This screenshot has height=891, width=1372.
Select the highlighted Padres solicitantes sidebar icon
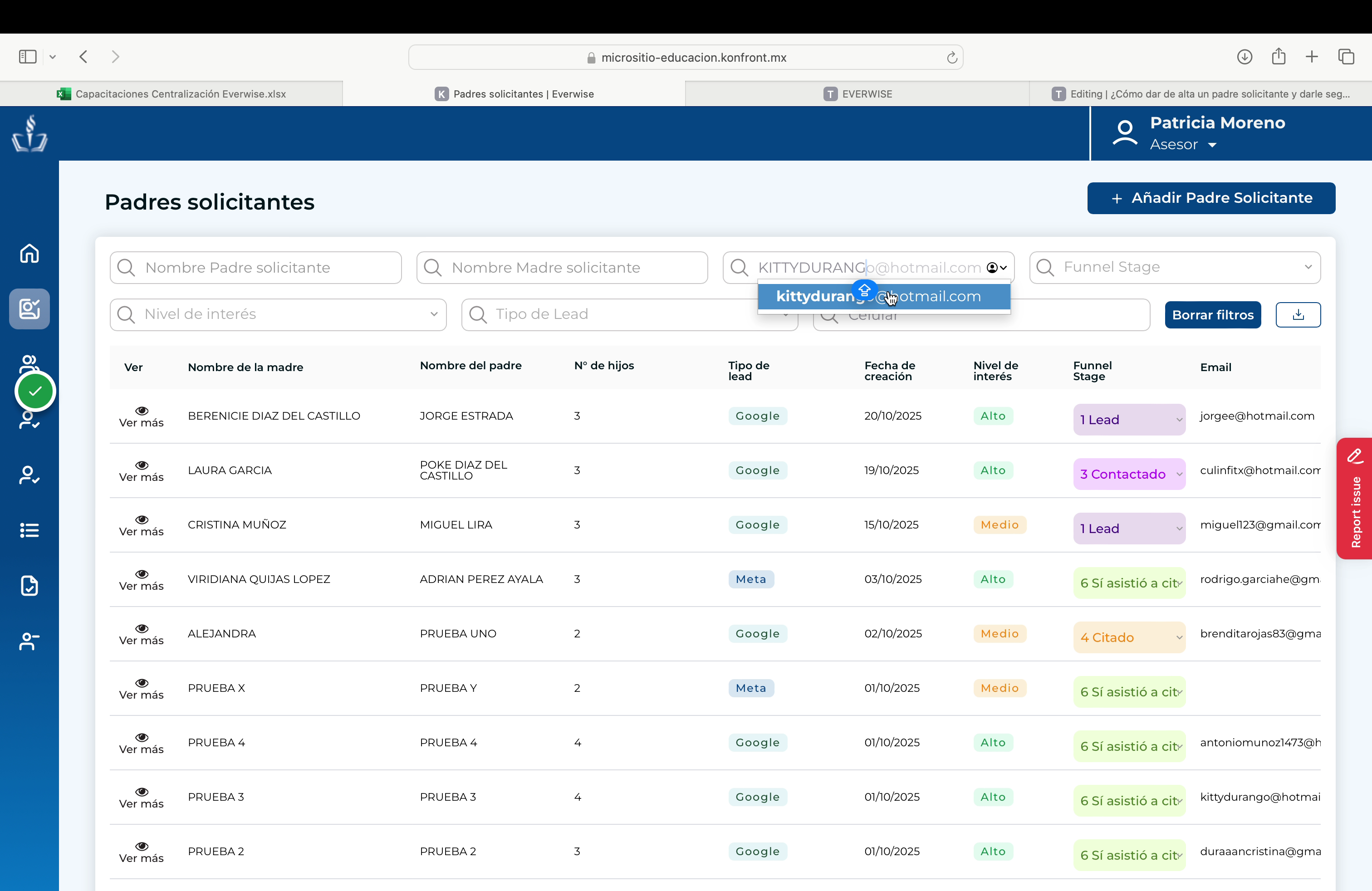(29, 309)
